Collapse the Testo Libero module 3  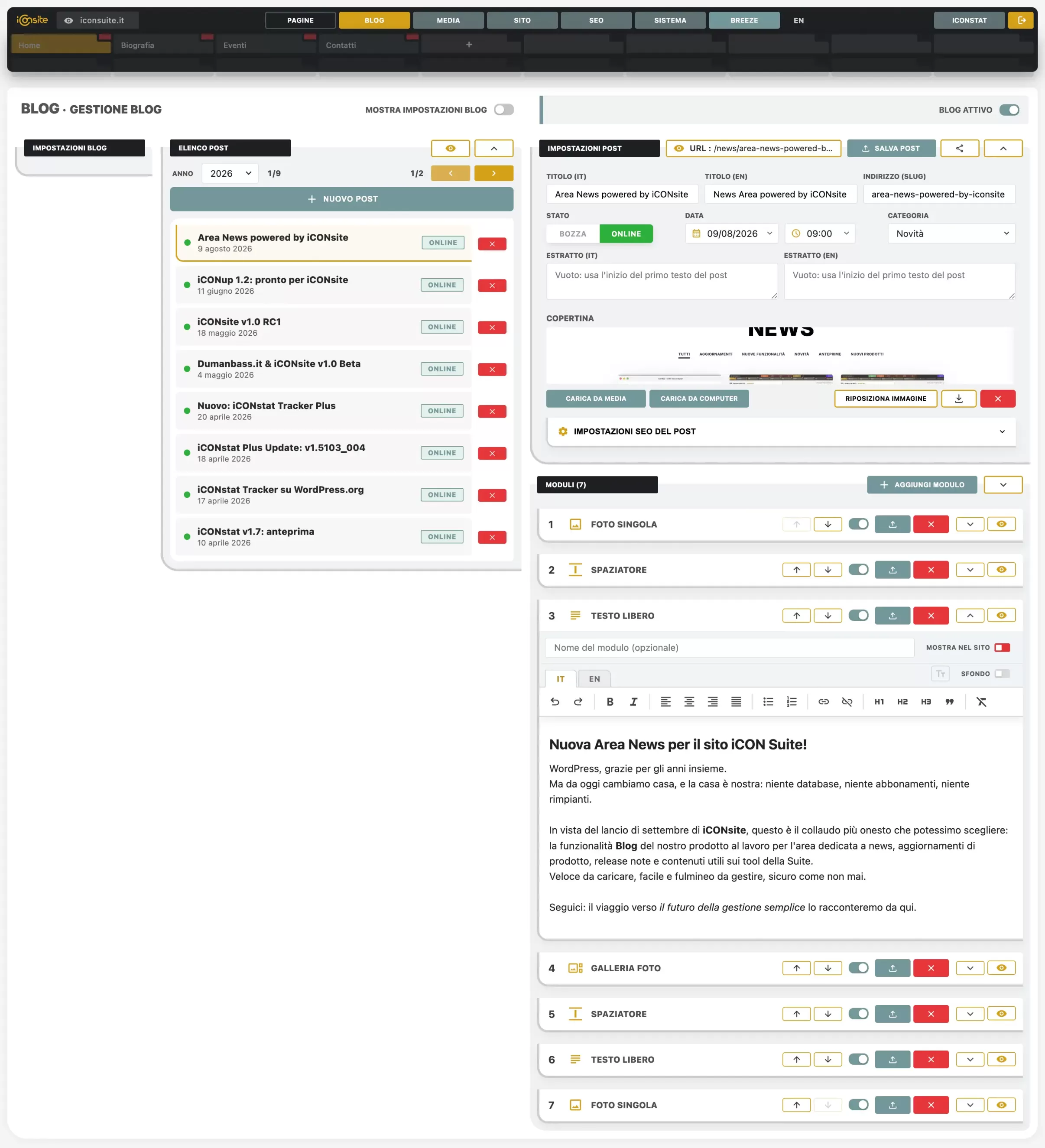(x=970, y=616)
